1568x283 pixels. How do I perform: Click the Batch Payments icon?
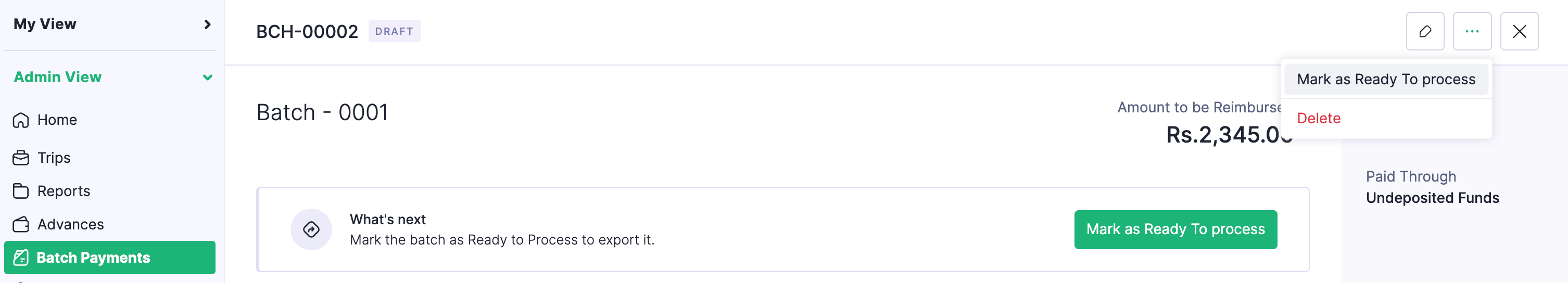tap(21, 258)
